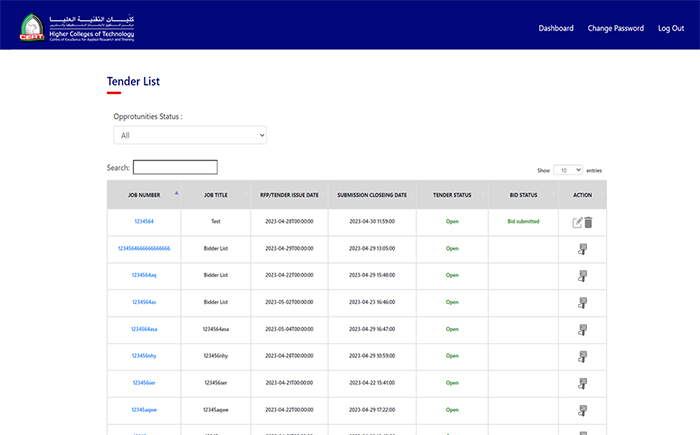Open job number link 1234564666666666666
The height and width of the screenshot is (435, 700).
(x=144, y=248)
